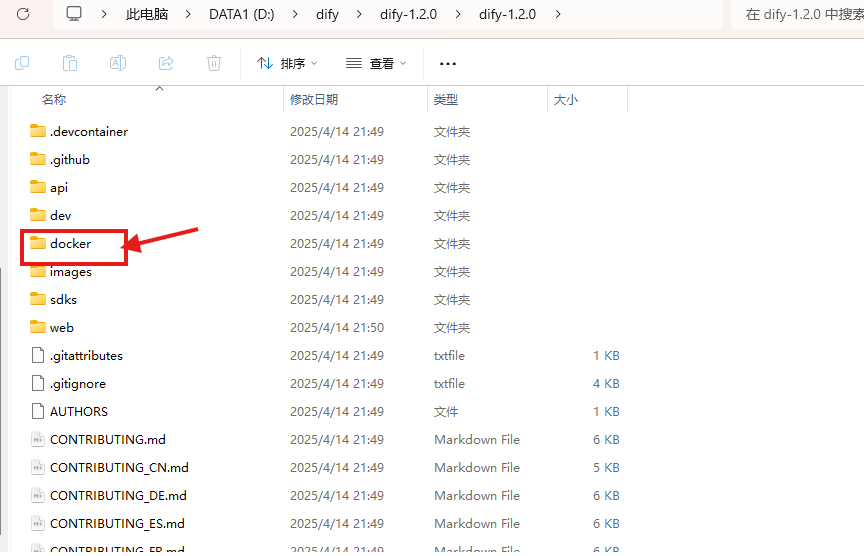
Task: Sort by 大小 column header
Action: 566,100
